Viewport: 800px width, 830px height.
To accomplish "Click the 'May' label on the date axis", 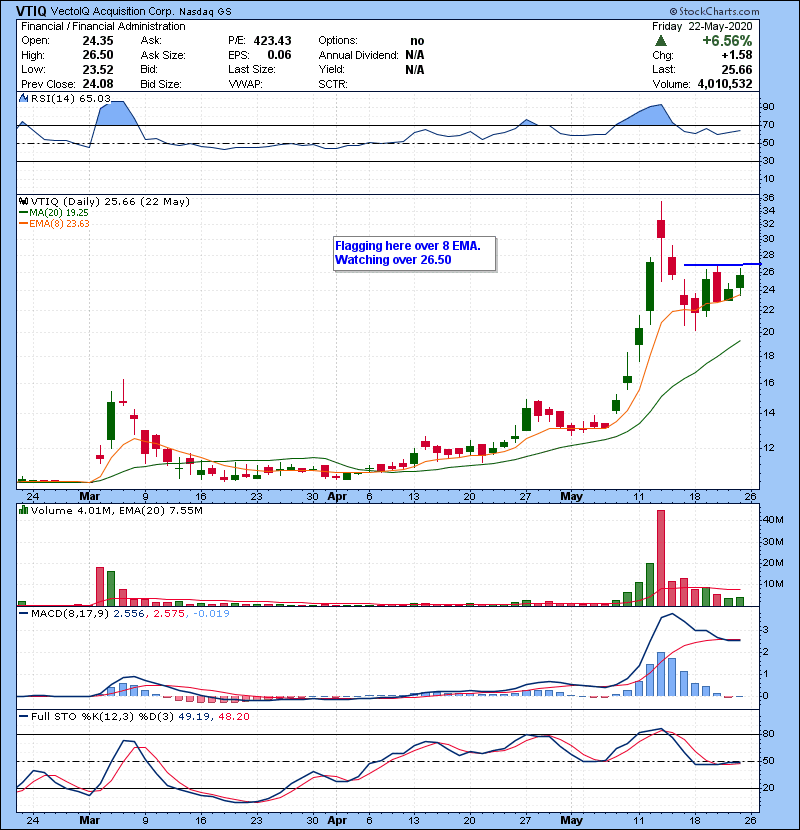I will 570,495.
